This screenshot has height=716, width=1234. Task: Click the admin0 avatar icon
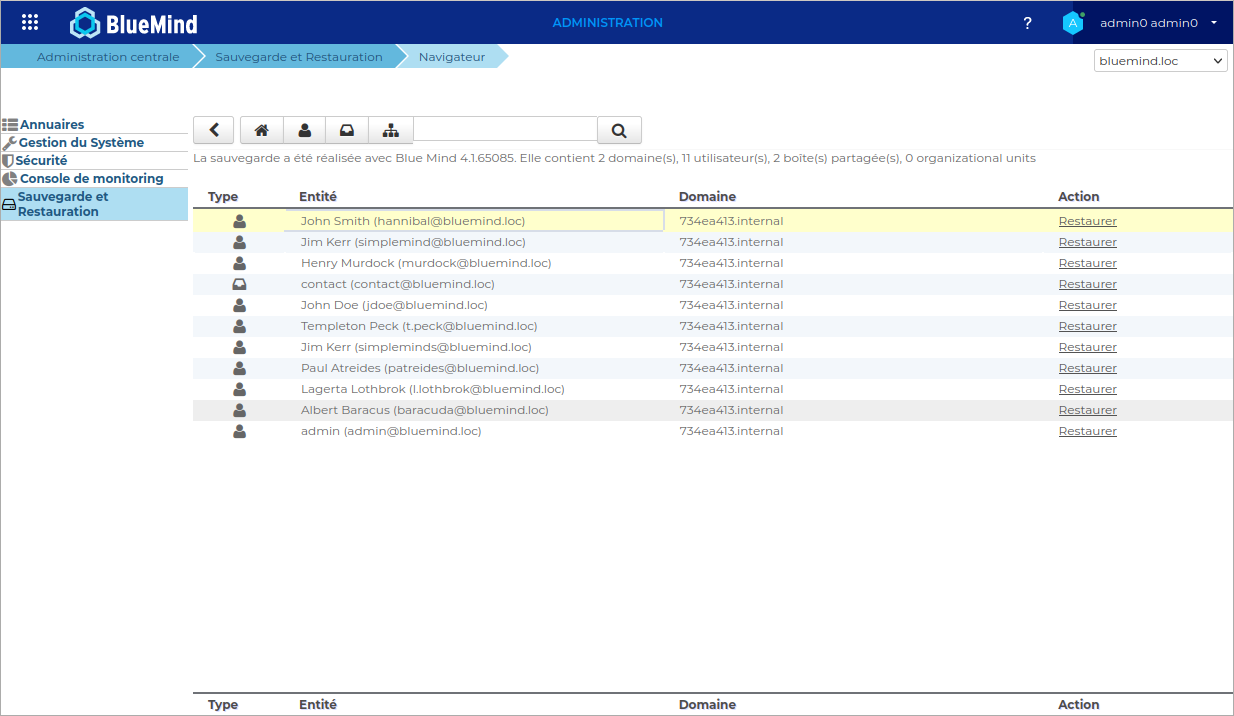pos(1073,23)
